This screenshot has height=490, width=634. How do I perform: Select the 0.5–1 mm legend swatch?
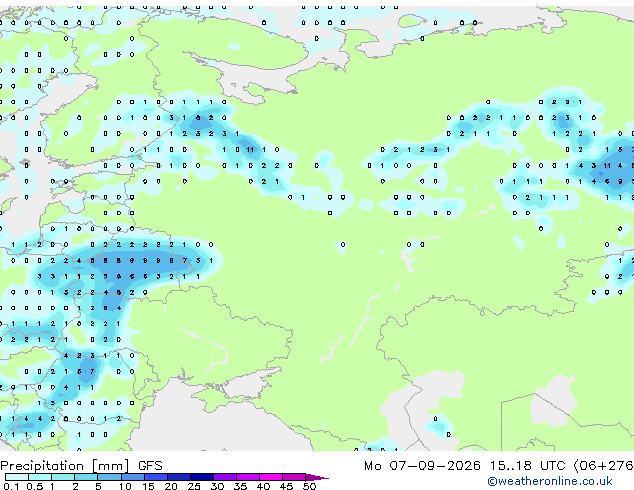click(40, 477)
